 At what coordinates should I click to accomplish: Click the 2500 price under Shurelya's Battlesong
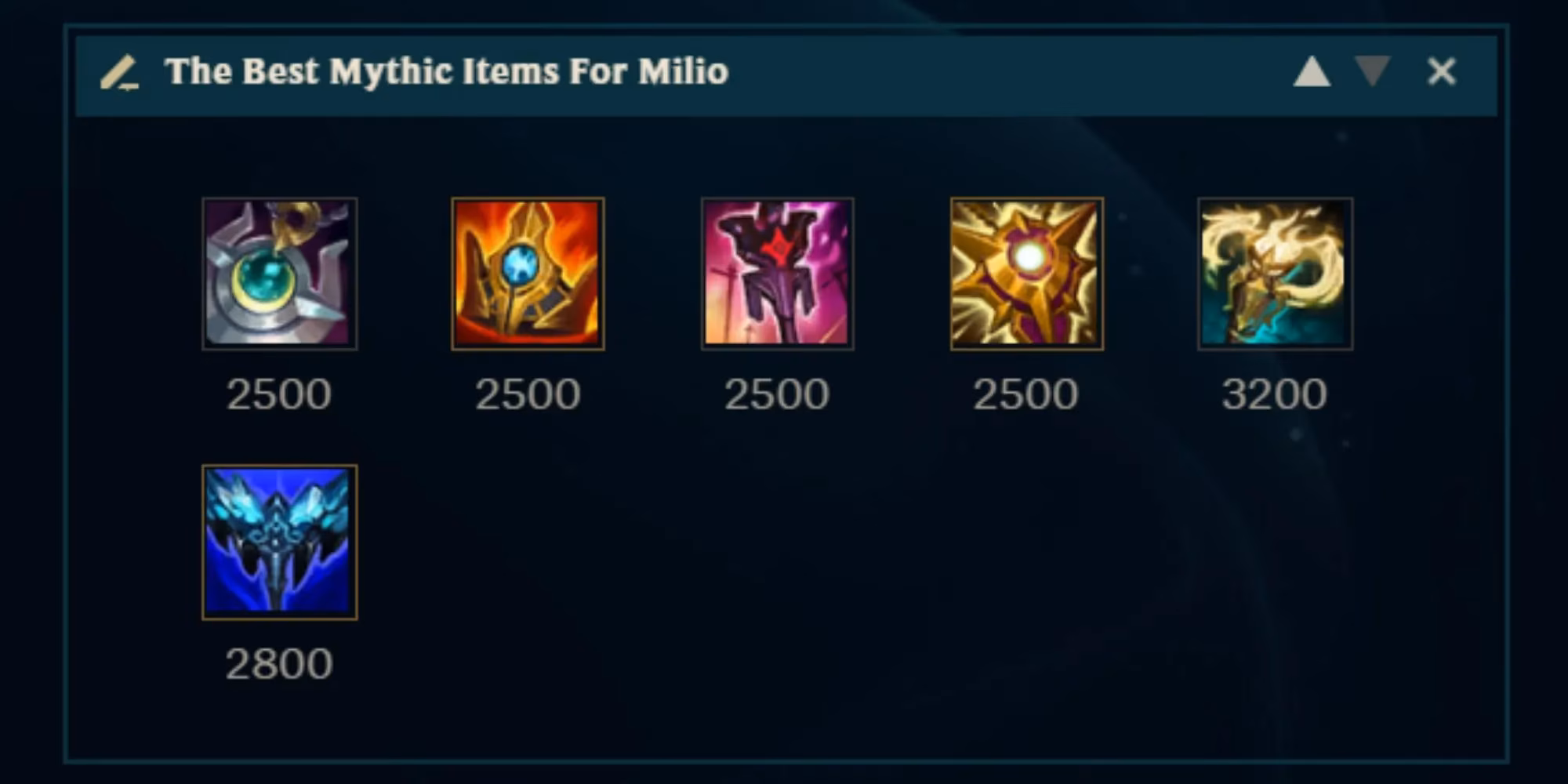pos(528,394)
